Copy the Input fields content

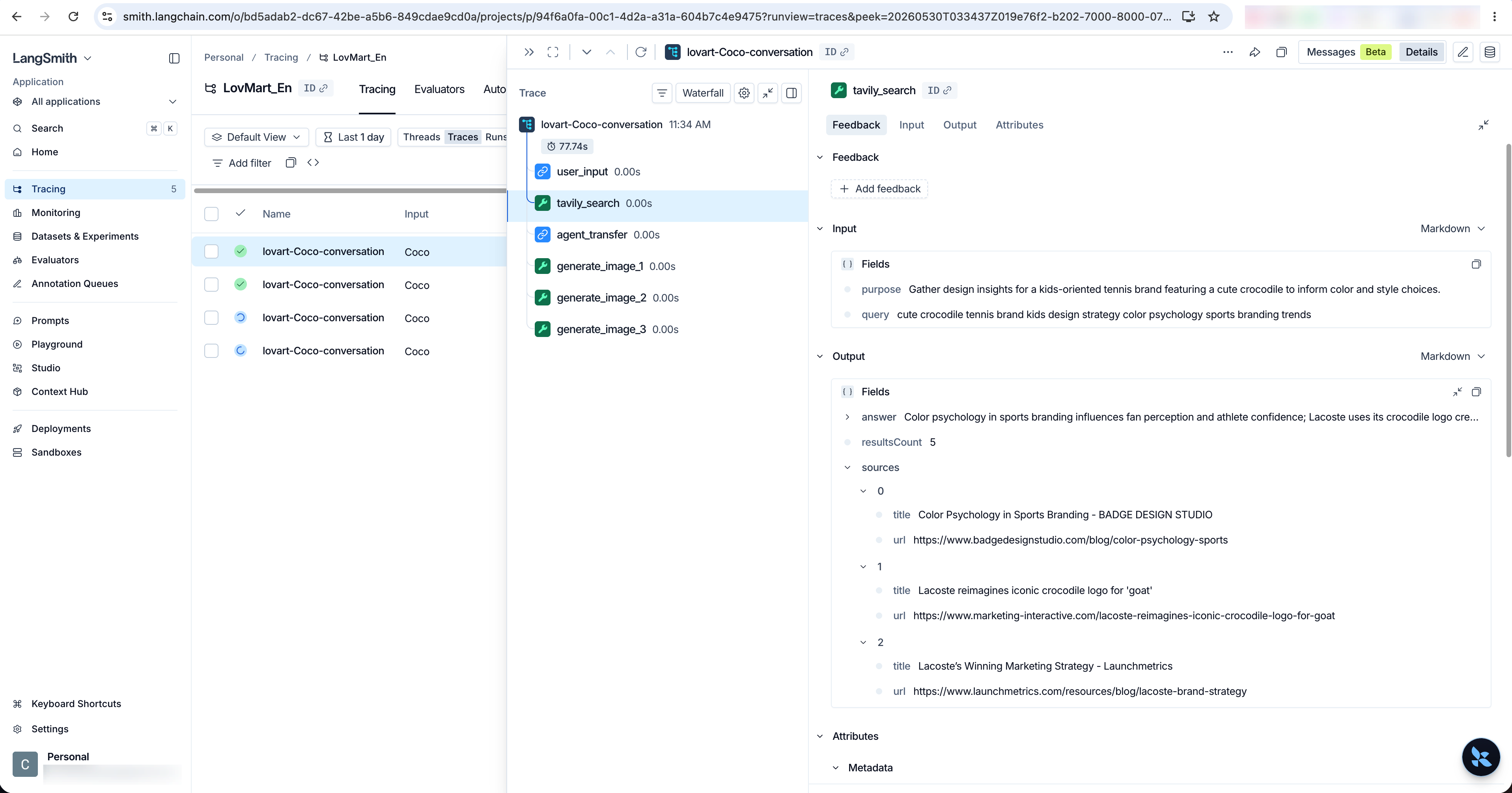tap(1476, 264)
